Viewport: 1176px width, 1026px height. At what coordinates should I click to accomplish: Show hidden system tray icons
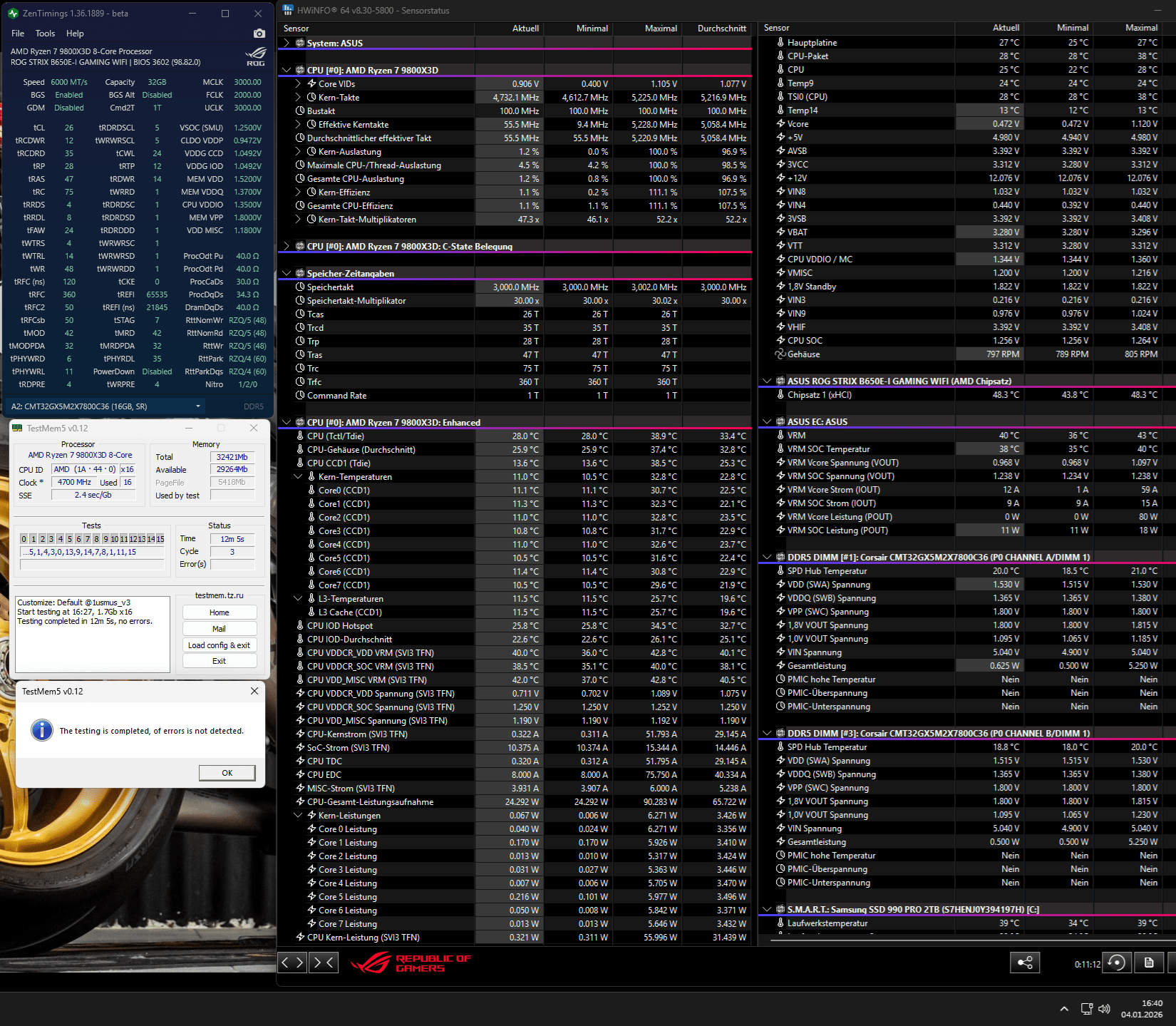click(x=1064, y=1009)
